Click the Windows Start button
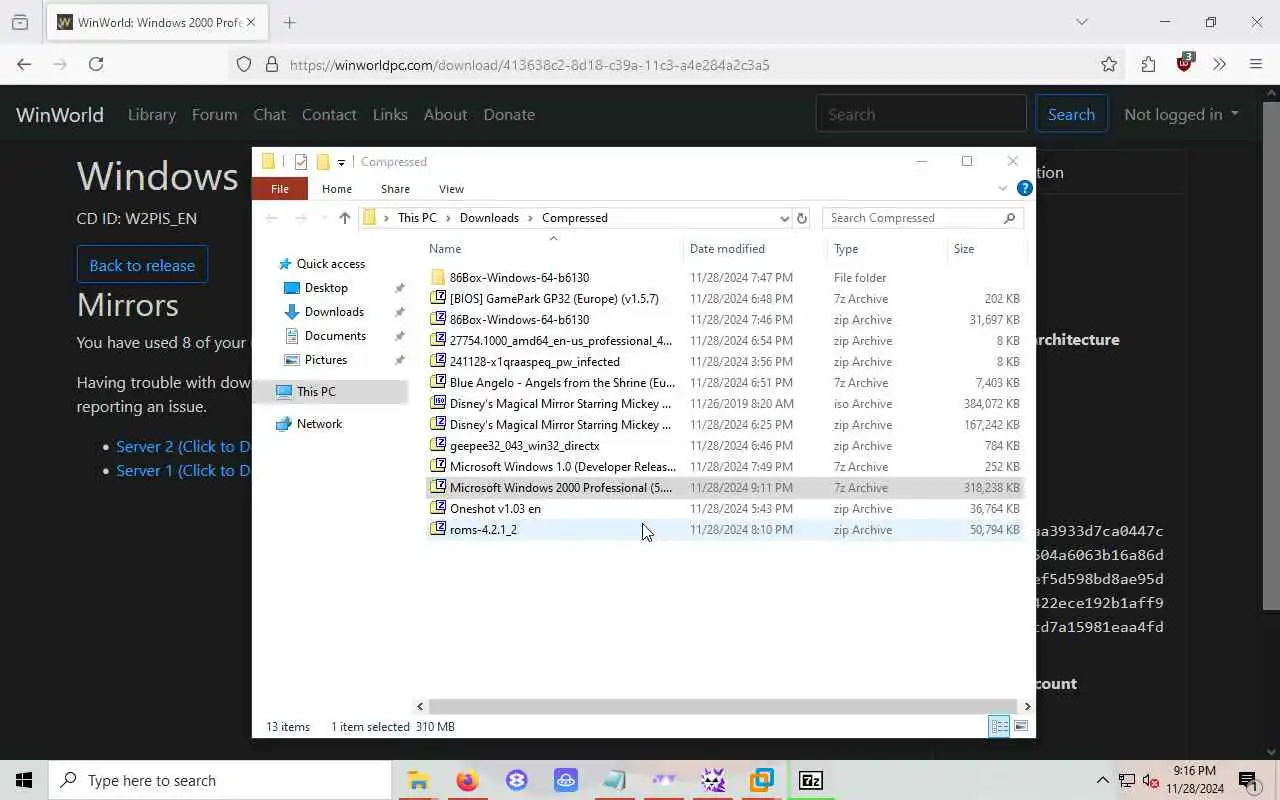 tap(24, 780)
